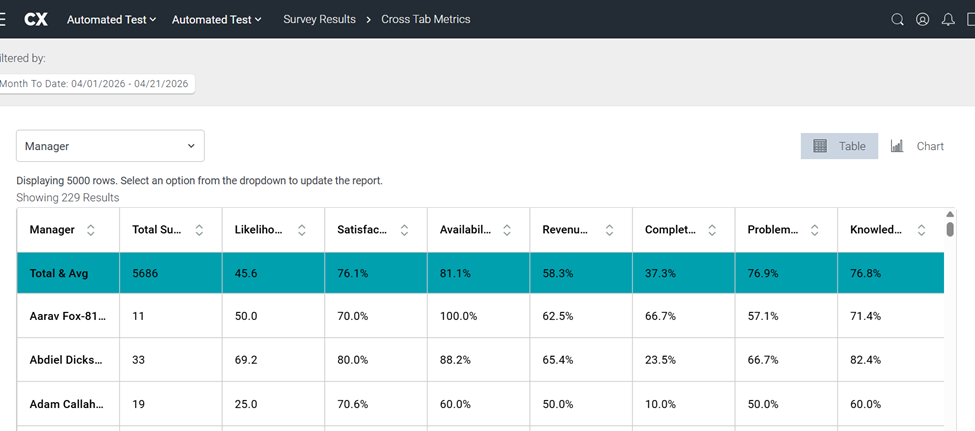Click the CX logo
Screen dimensions: 975x431
coord(36,19)
